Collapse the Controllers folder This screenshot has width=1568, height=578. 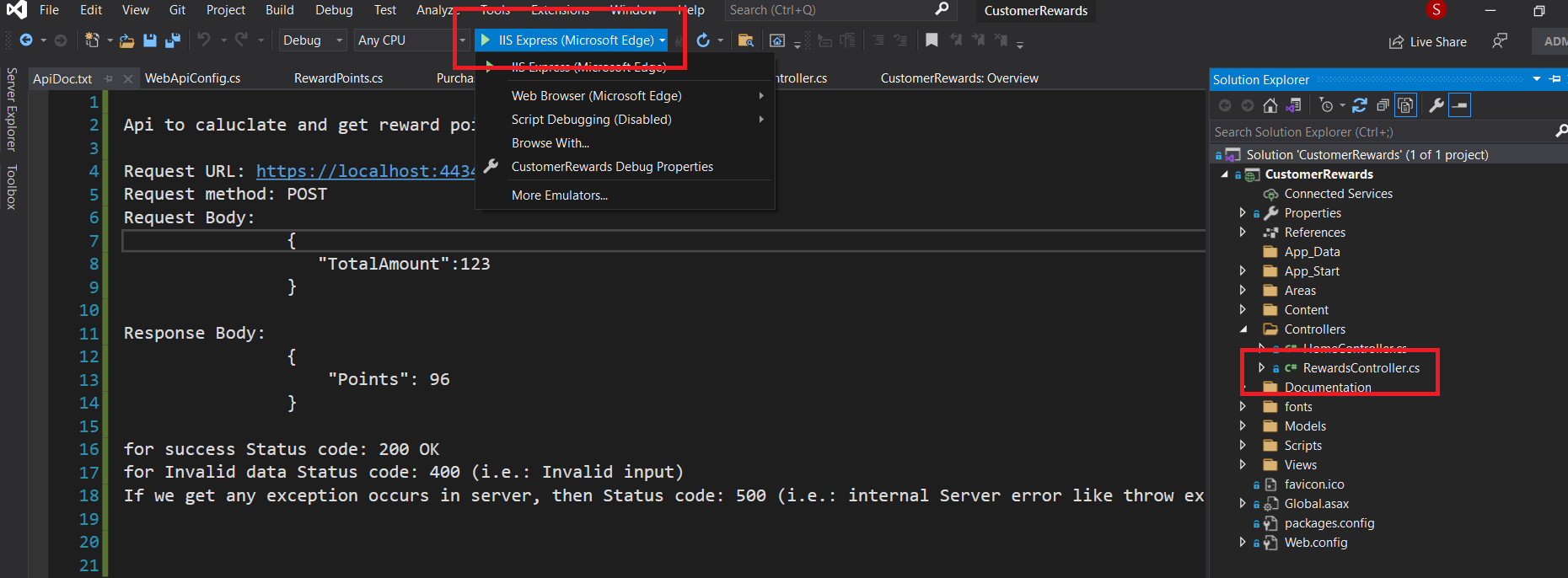1243,329
